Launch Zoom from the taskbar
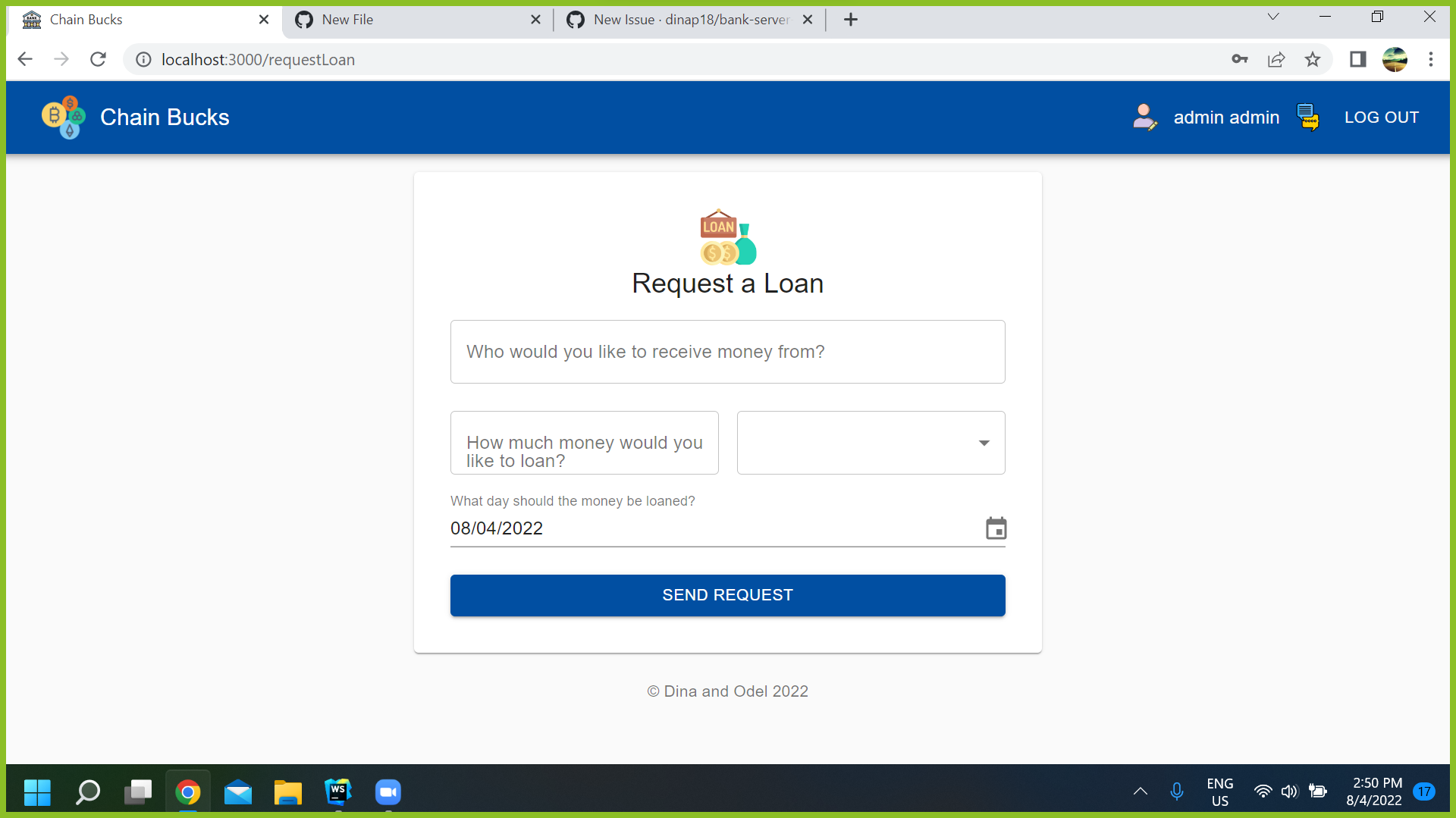1456x818 pixels. pyautogui.click(x=388, y=791)
